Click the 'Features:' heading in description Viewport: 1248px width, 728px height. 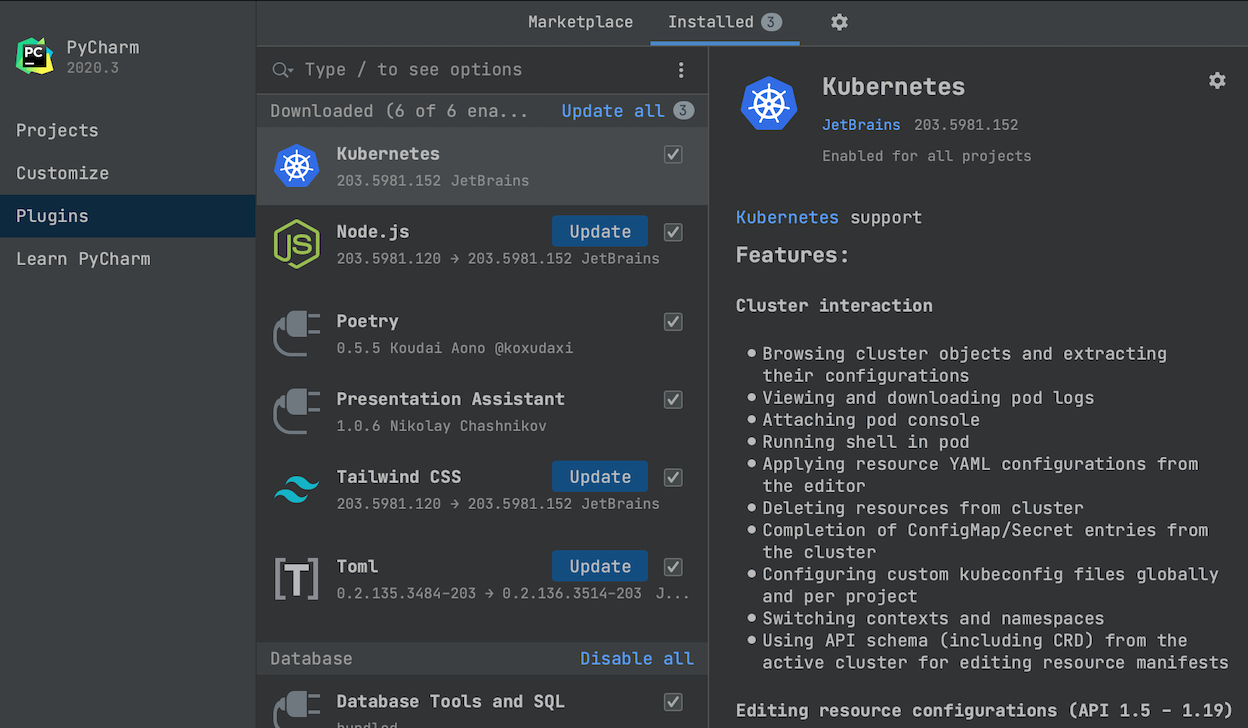(792, 256)
